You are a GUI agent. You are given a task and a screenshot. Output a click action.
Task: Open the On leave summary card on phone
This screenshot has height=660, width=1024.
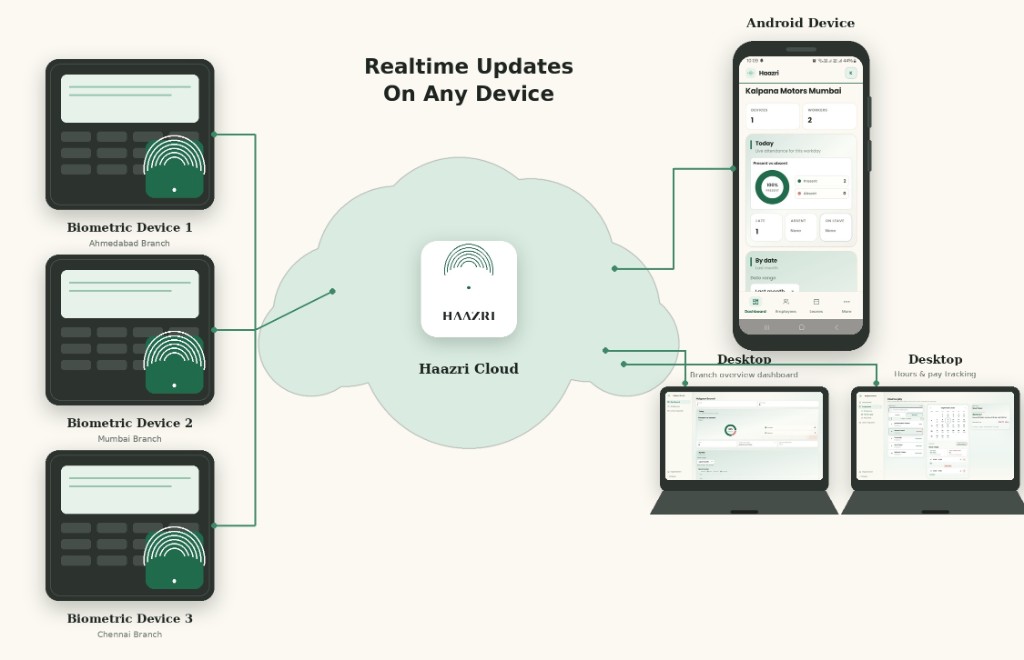click(835, 227)
